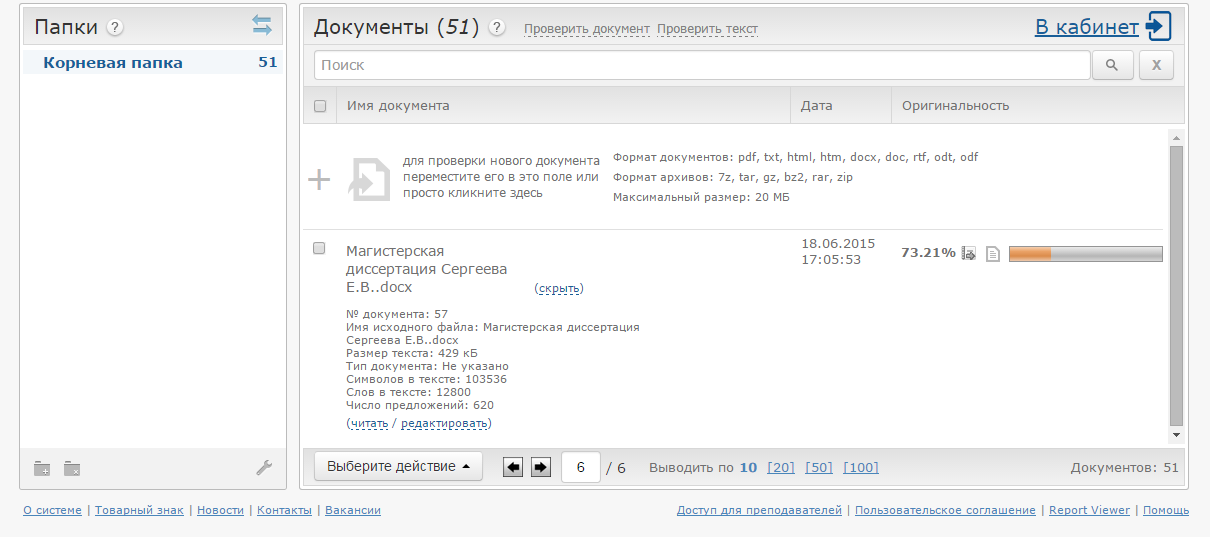This screenshot has height=537, width=1210.
Task: Click the magnifier search button
Action: (1112, 65)
